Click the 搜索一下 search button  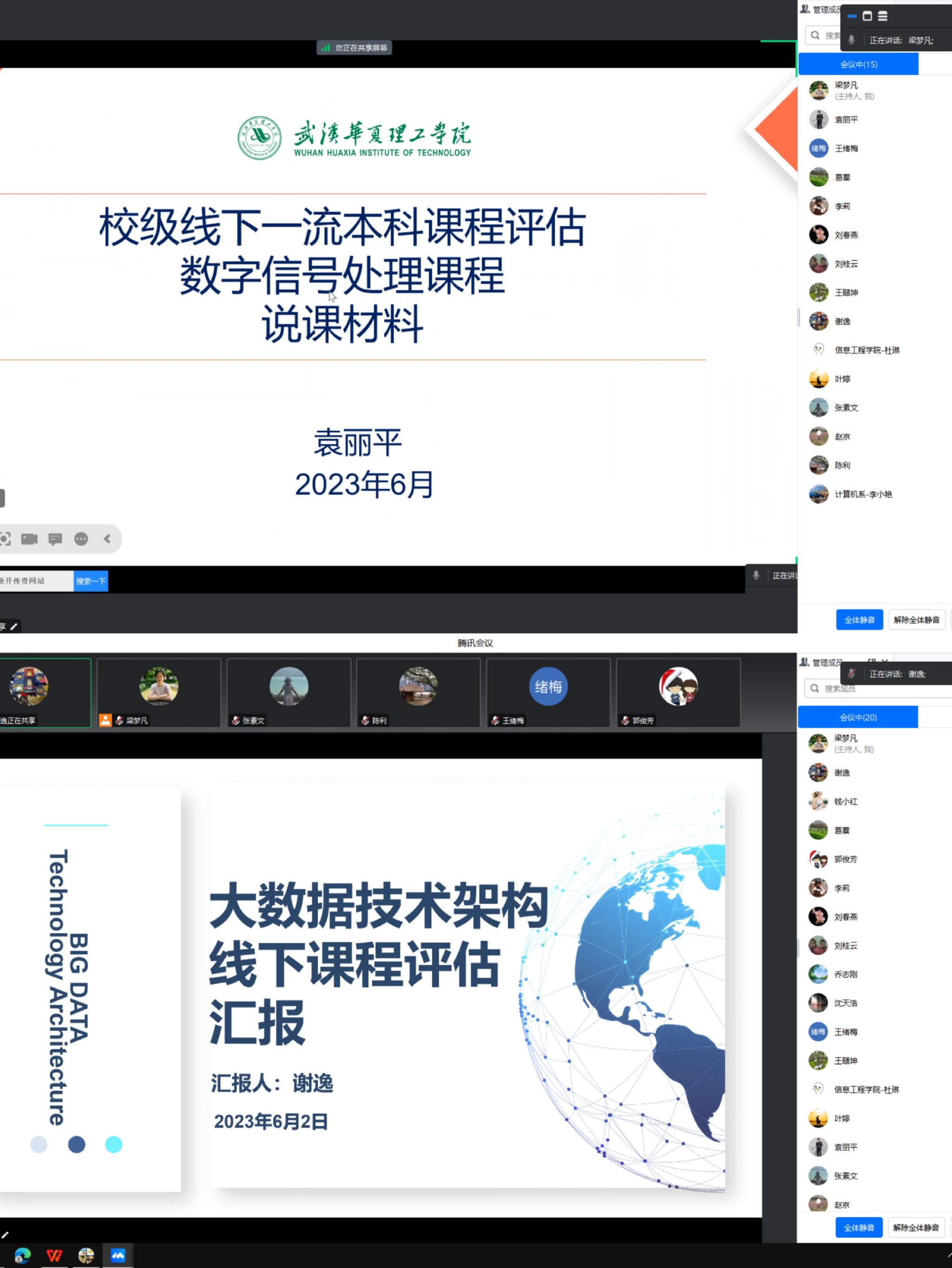[91, 581]
